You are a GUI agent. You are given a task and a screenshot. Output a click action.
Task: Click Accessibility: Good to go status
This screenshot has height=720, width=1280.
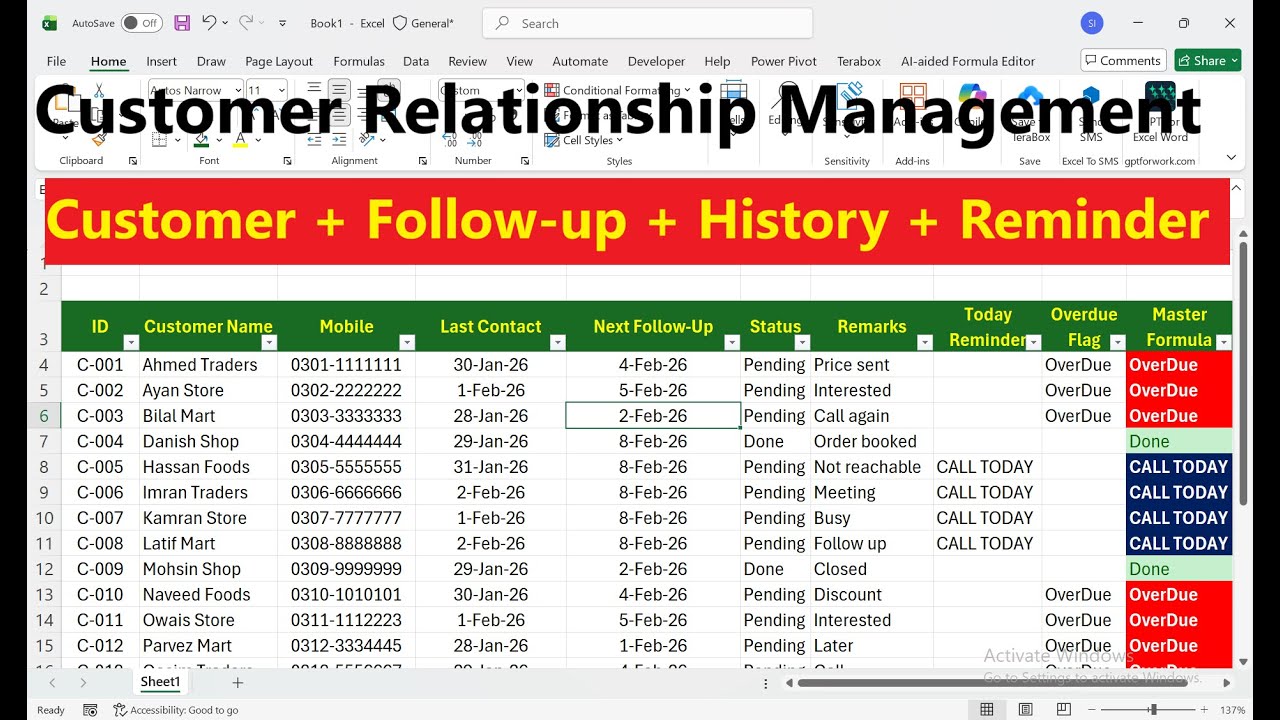click(x=176, y=710)
